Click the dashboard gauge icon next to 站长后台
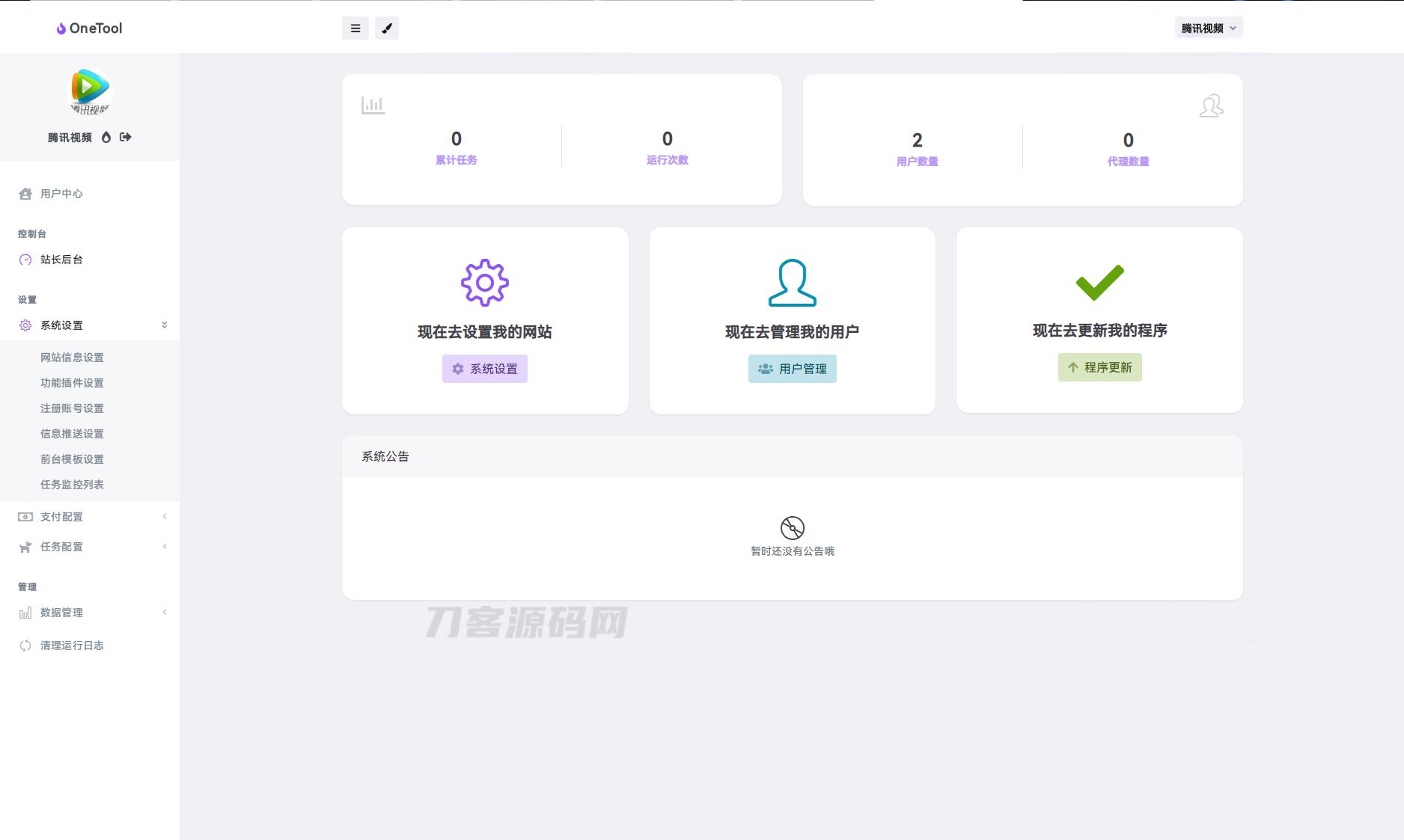 [25, 260]
